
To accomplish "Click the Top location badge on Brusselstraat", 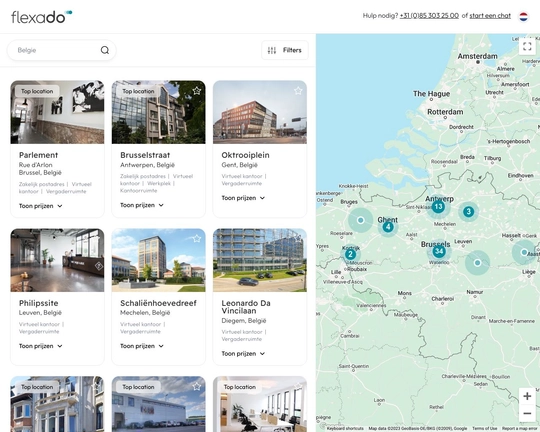I will click(138, 91).
